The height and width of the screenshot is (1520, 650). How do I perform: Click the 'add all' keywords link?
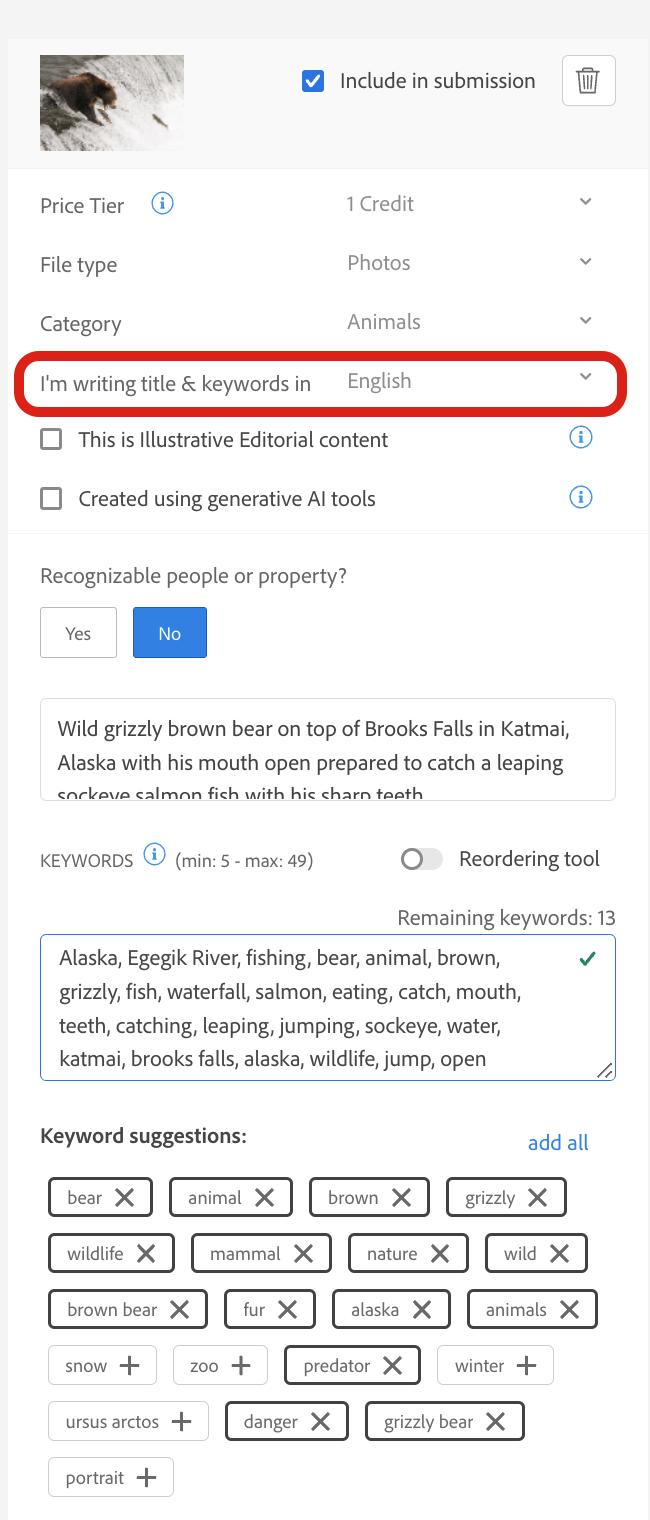click(x=558, y=1143)
